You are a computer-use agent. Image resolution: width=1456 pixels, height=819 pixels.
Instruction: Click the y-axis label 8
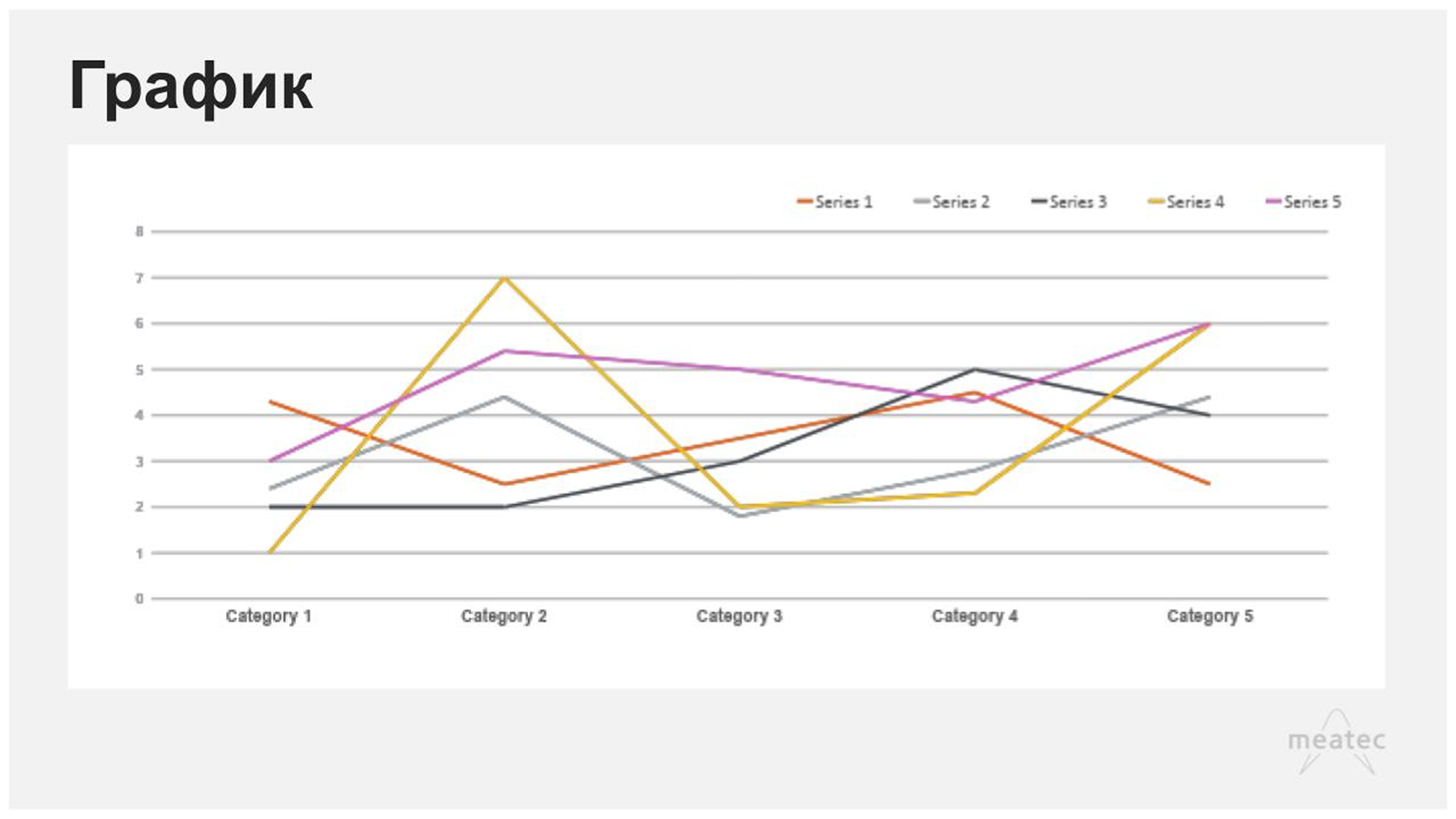139,231
